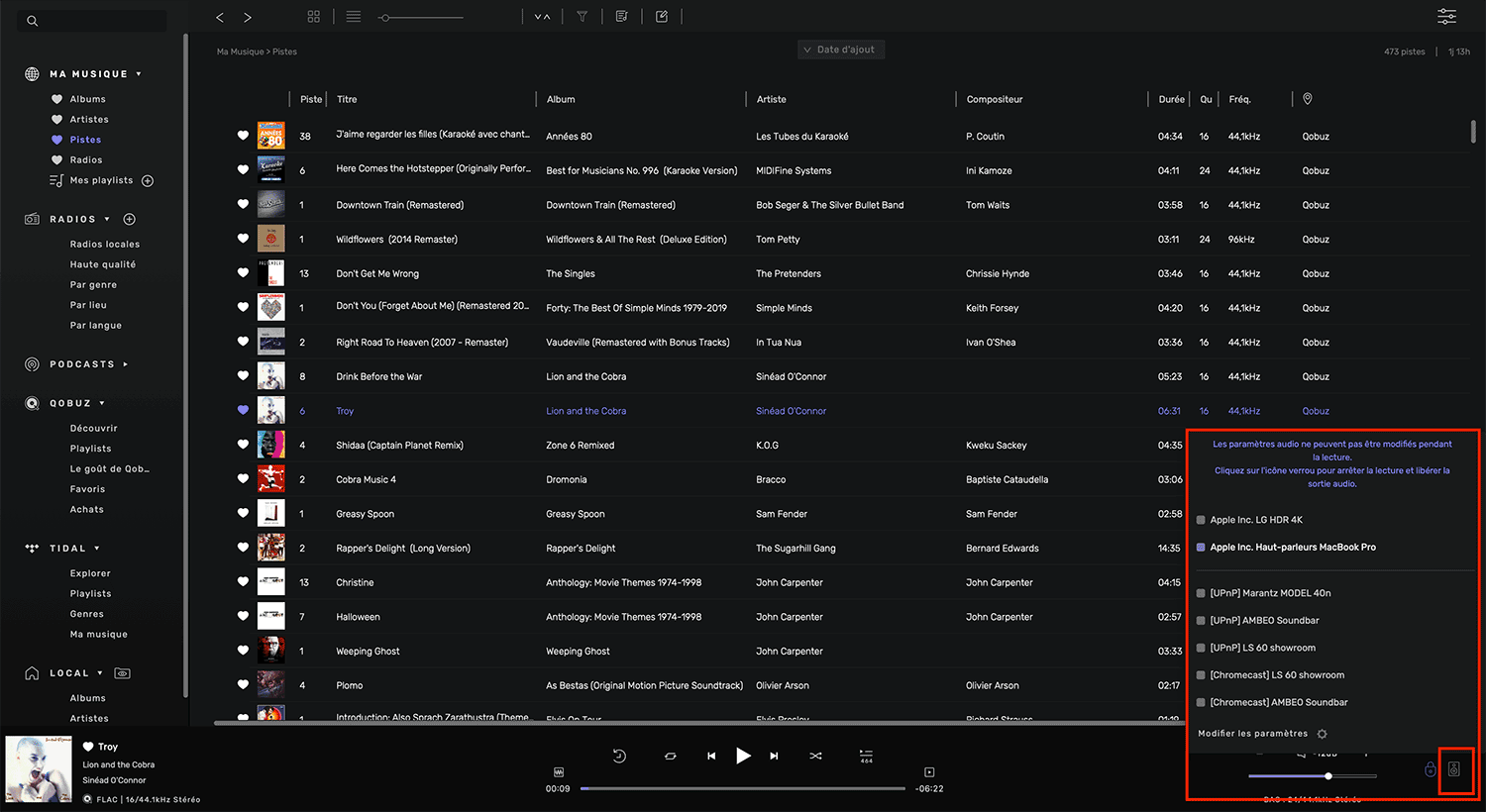Collapse the QOBUZ section
The width and height of the screenshot is (1486, 812).
[x=102, y=404]
